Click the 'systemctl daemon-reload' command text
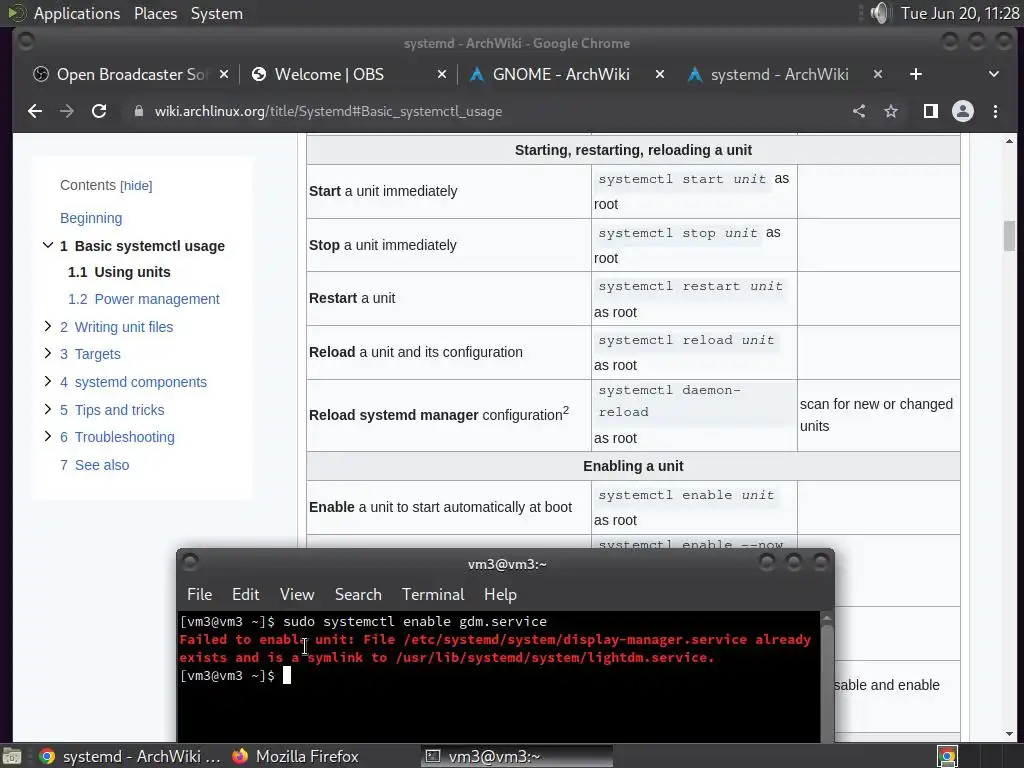Image resolution: width=1024 pixels, height=768 pixels. tap(669, 401)
